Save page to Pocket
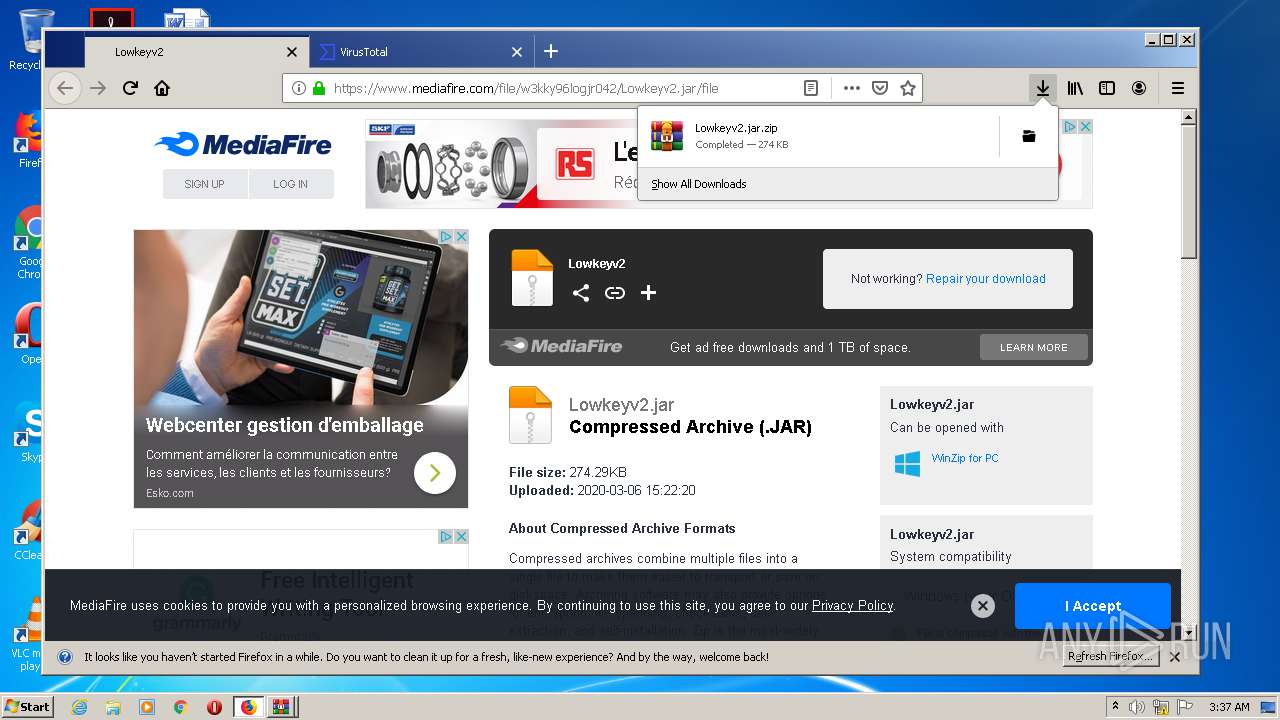Viewport: 1280px width, 720px height. coord(880,88)
